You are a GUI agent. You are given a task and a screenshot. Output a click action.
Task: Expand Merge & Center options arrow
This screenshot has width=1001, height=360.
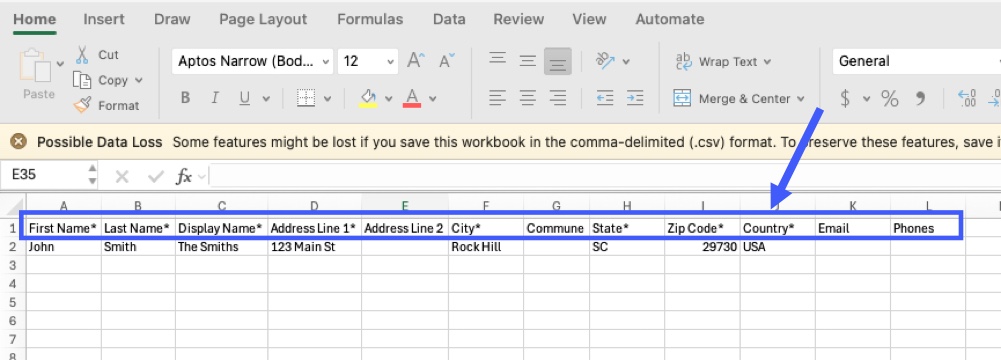[x=801, y=99]
